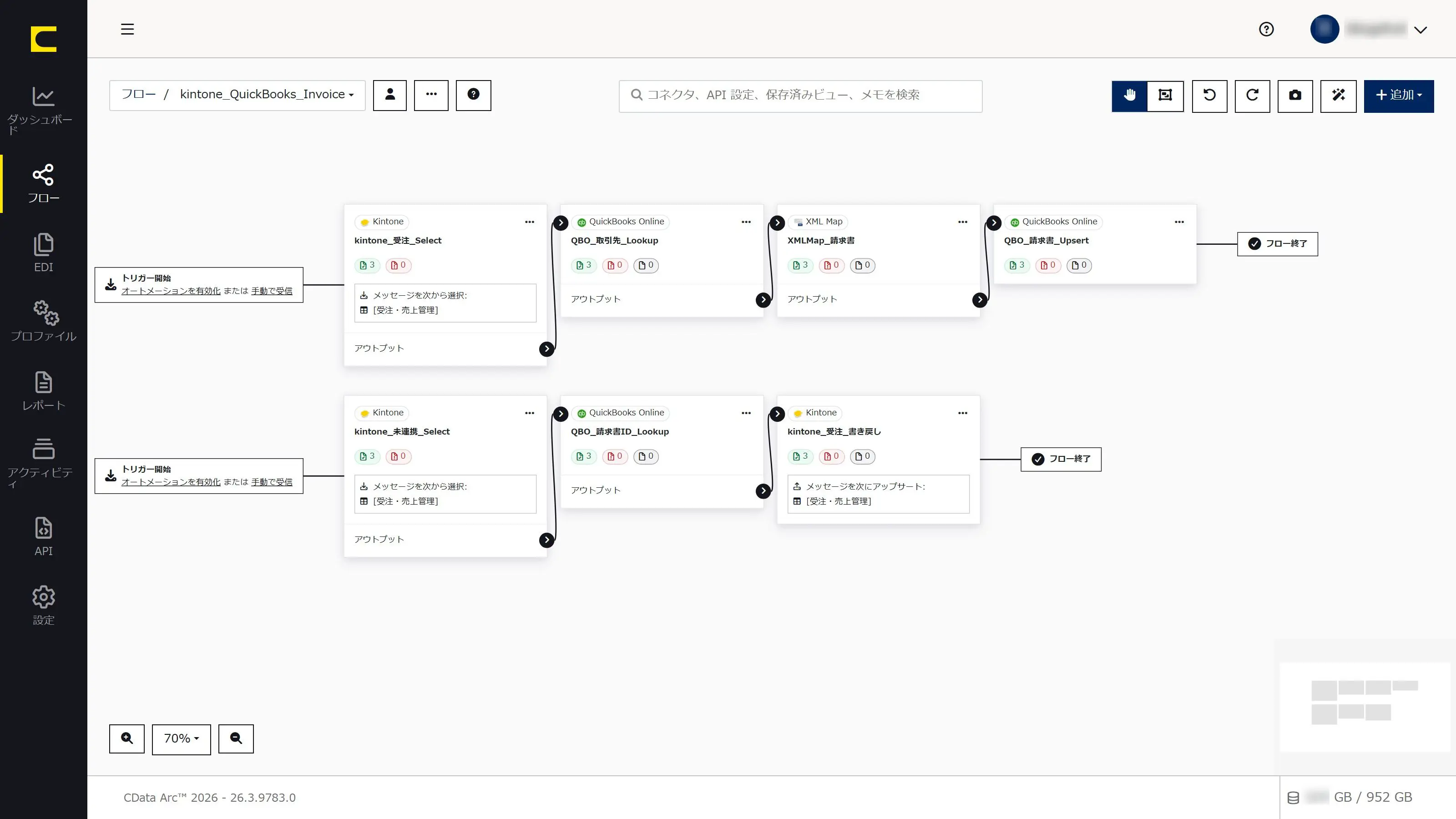Click the success count badge on XMLMap_請求書
This screenshot has height=819, width=1456.
click(x=800, y=265)
